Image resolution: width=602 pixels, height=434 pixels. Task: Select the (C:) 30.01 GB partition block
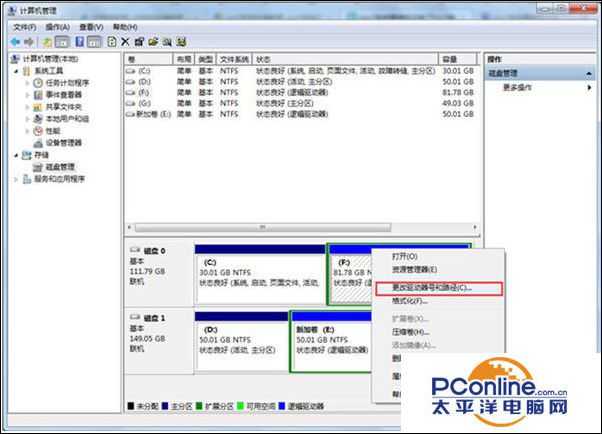tap(260, 272)
